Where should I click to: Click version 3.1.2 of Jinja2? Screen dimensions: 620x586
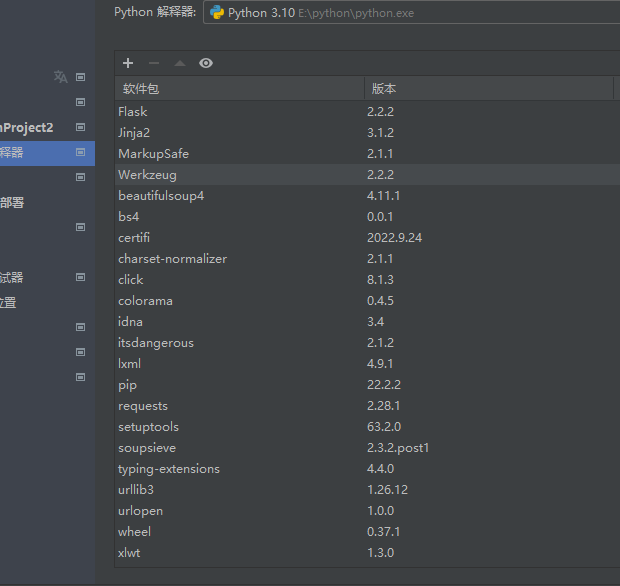point(380,132)
